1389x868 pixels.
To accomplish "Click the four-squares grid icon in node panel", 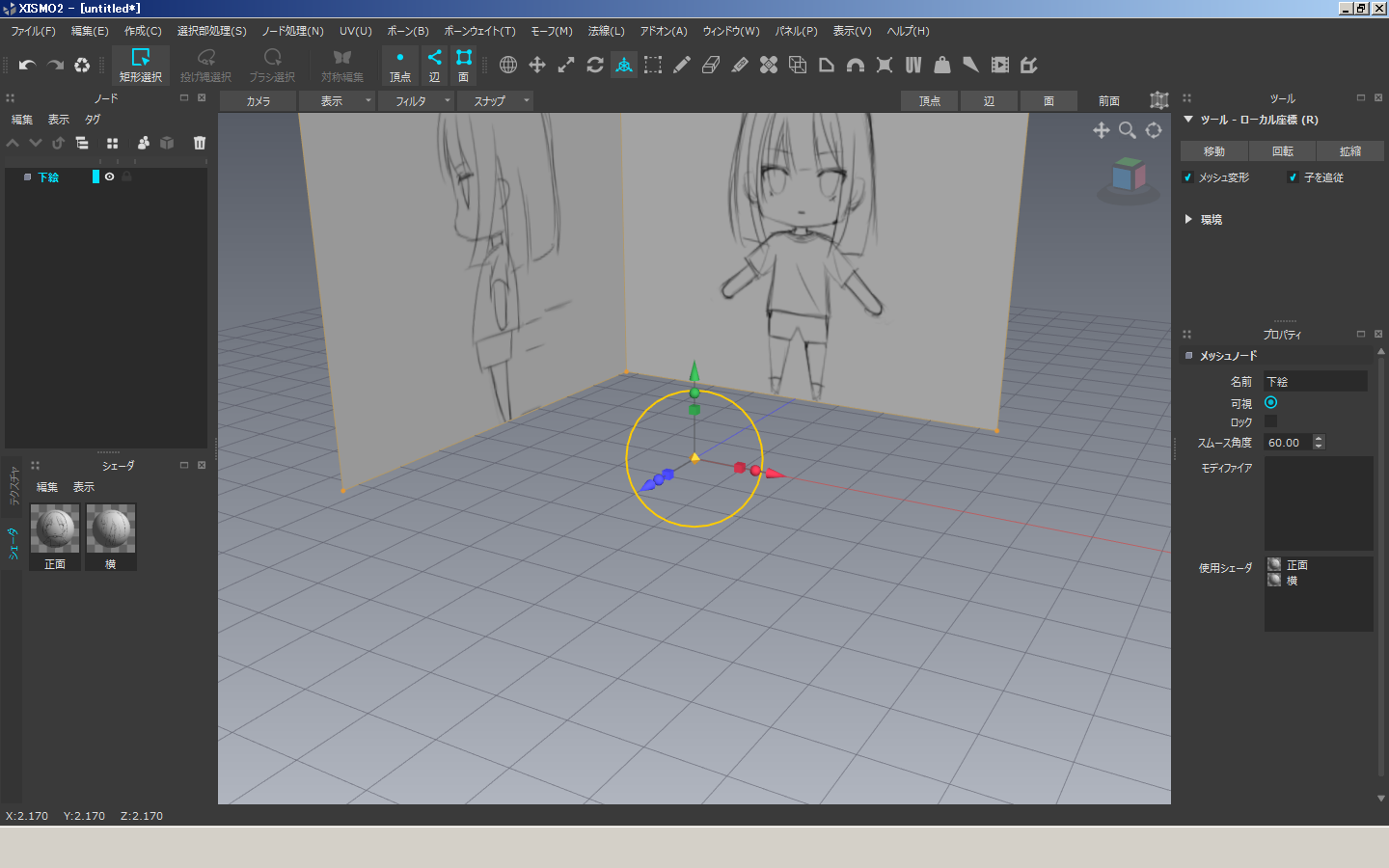I will pos(112,143).
